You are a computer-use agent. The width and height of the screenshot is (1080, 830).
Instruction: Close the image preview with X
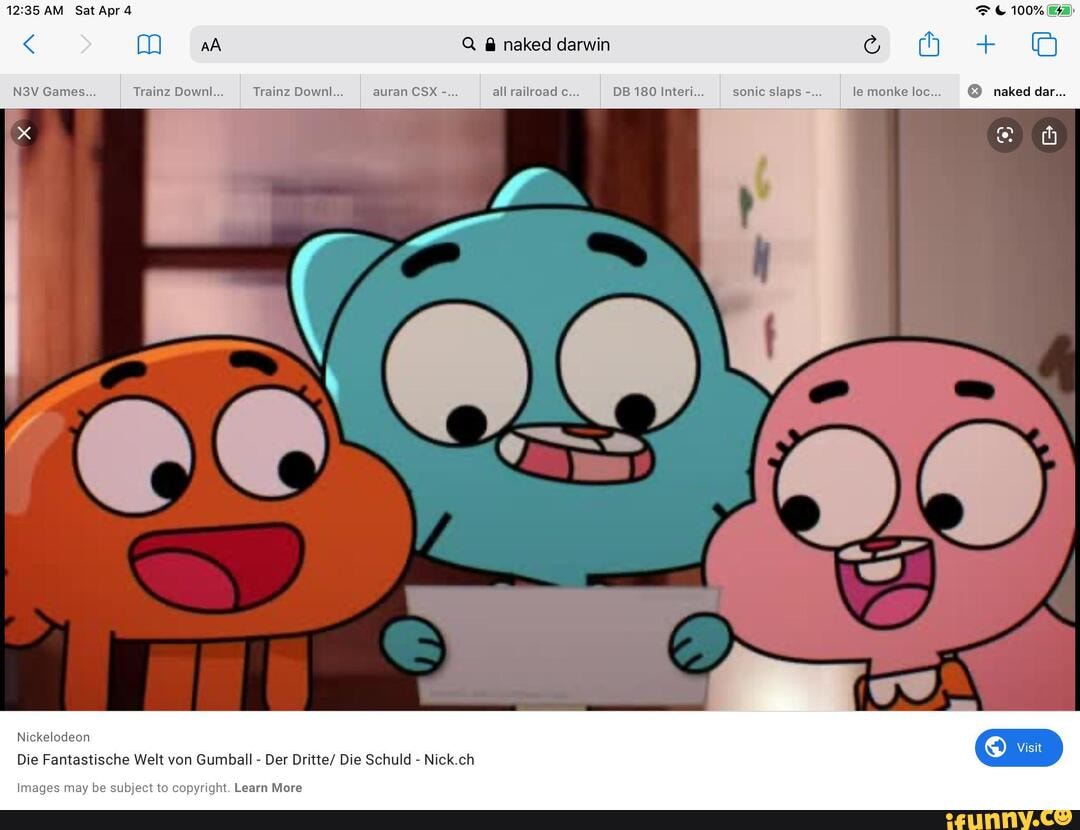(x=24, y=133)
